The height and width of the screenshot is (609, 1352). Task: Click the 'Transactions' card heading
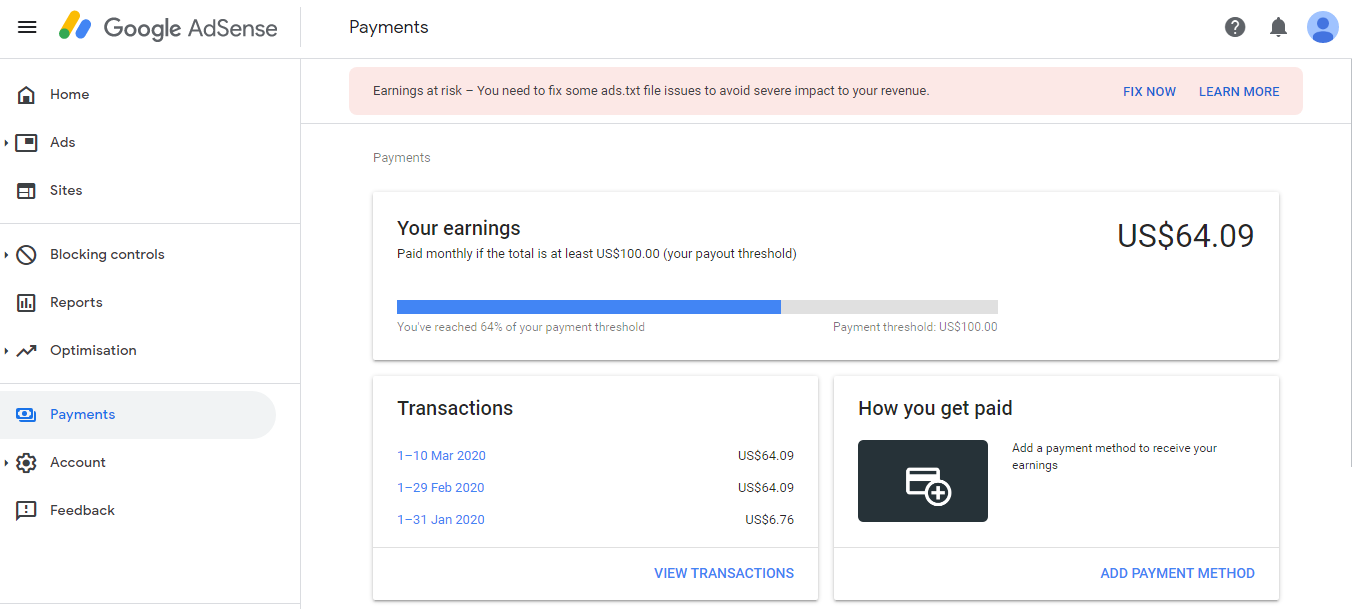[455, 408]
